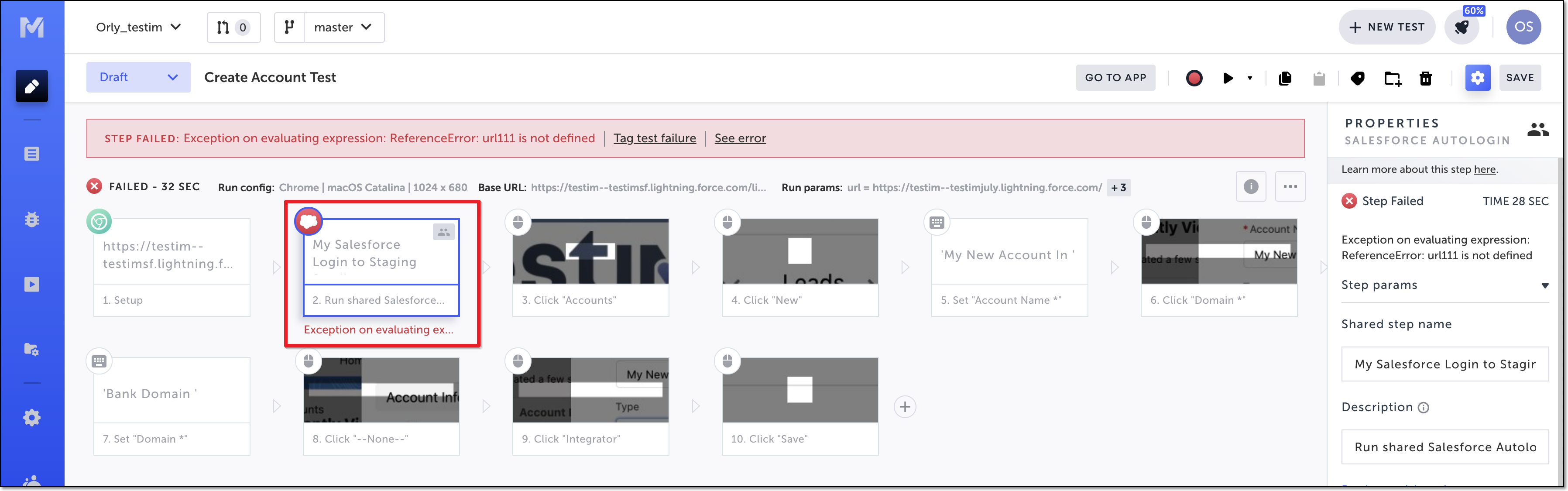The width and height of the screenshot is (1568, 491).
Task: Click the plus icon to add step
Action: pos(905,406)
